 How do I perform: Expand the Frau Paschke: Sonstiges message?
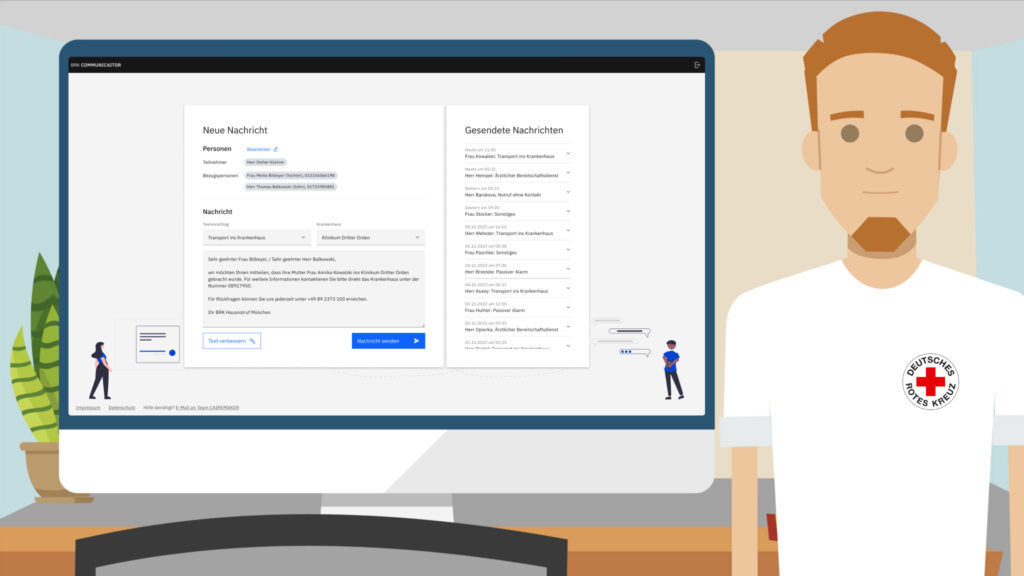point(568,250)
